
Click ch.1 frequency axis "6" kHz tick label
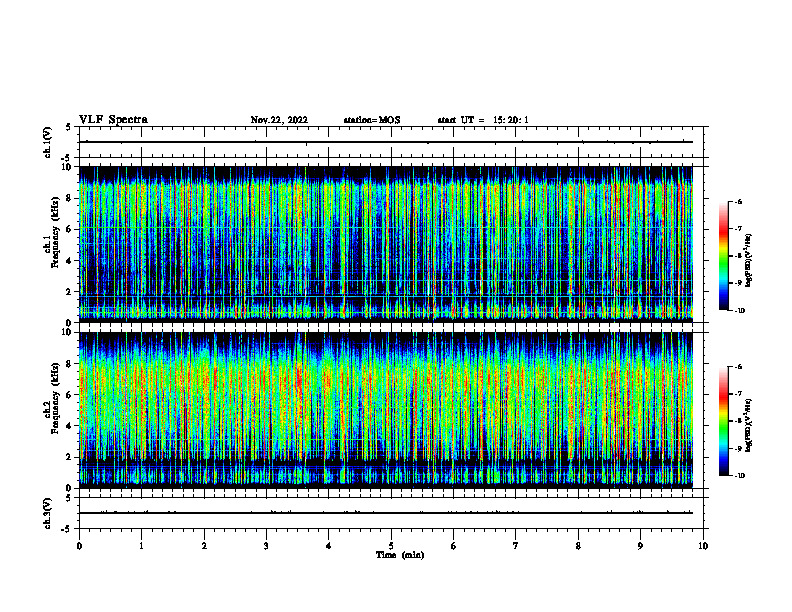70,229
